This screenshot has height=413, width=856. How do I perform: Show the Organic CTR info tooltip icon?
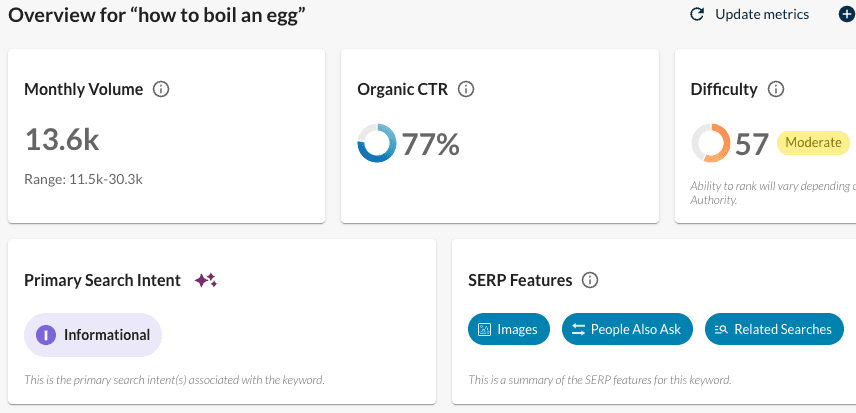click(465, 89)
